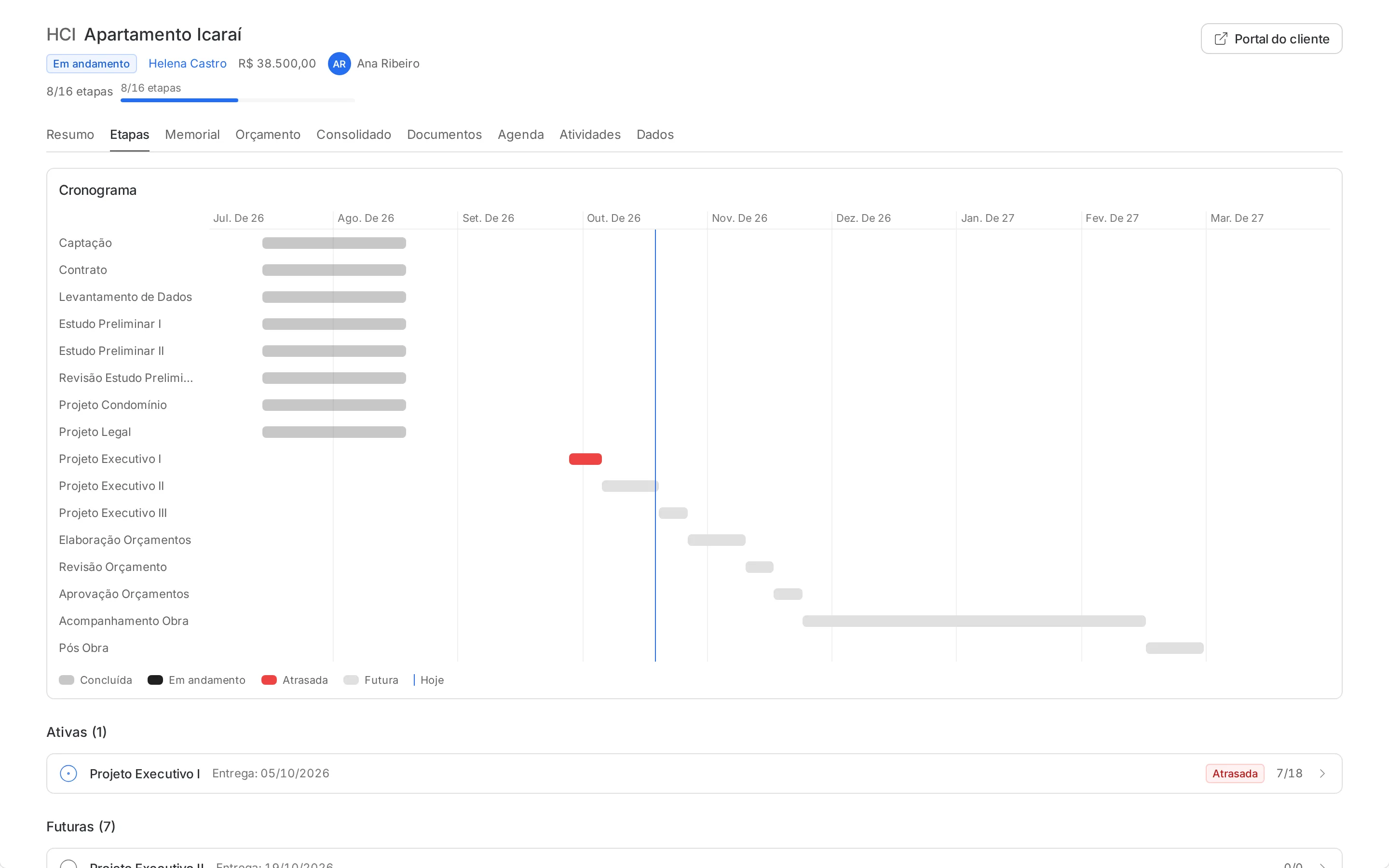Screen dimensions: 1389x868
Task: Click the 8/16 etapas progress bar
Action: pyautogui.click(x=238, y=100)
